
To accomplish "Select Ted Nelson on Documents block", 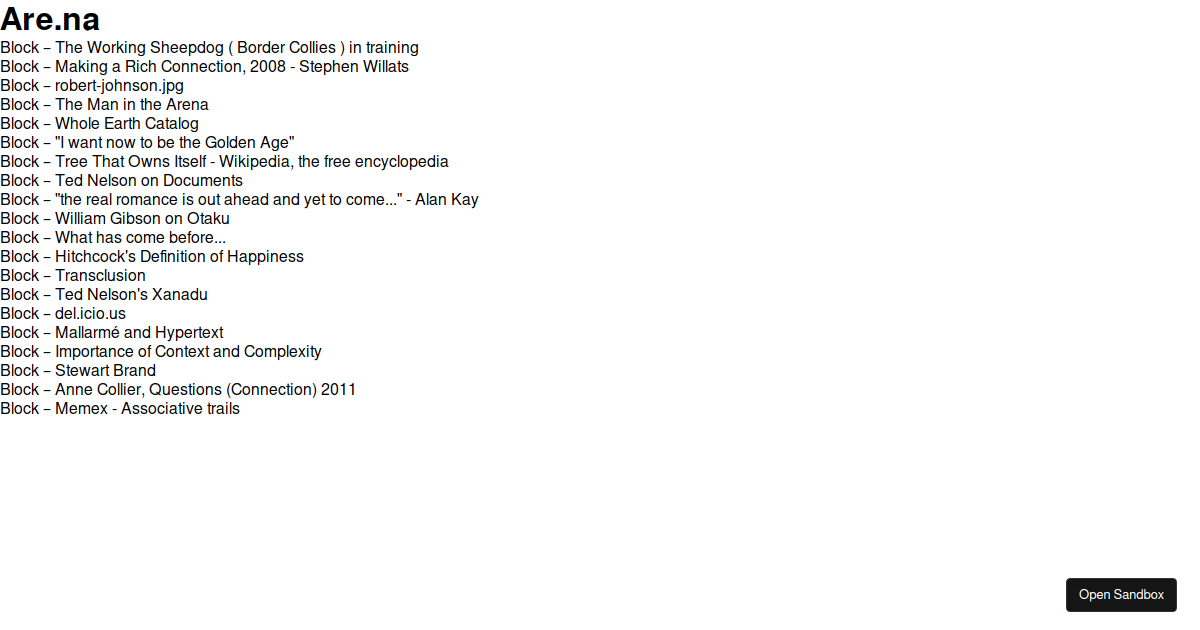I will click(121, 180).
